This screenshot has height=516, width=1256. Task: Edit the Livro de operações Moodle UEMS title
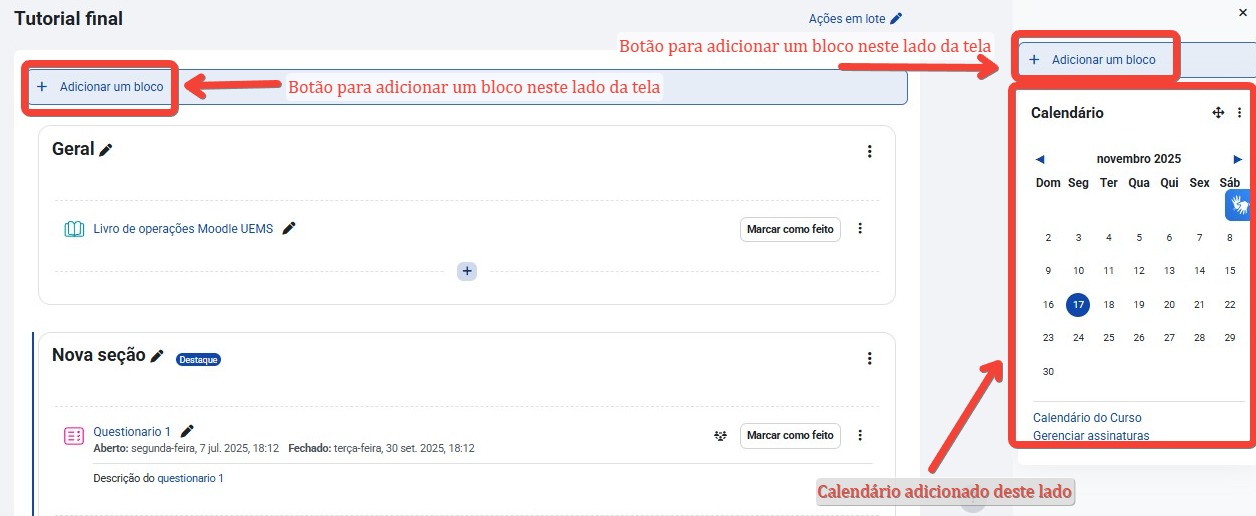[x=289, y=228]
